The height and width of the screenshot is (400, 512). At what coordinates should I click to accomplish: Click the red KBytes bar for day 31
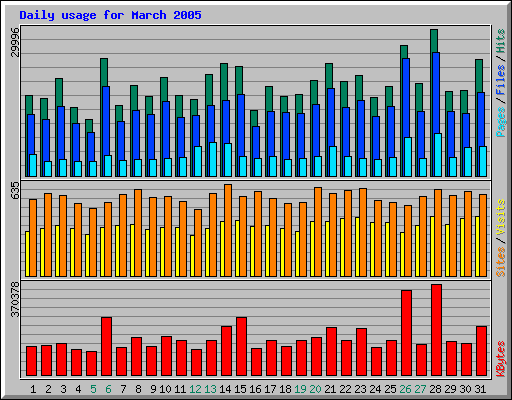click(481, 351)
